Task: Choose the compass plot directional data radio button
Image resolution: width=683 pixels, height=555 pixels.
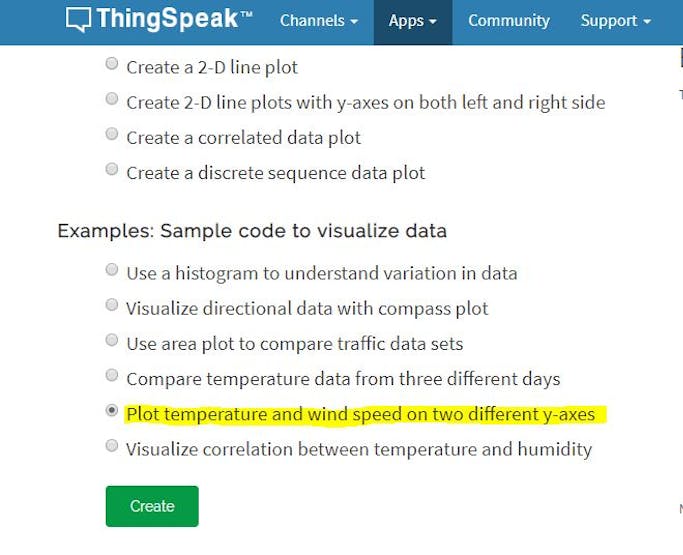Action: (112, 306)
